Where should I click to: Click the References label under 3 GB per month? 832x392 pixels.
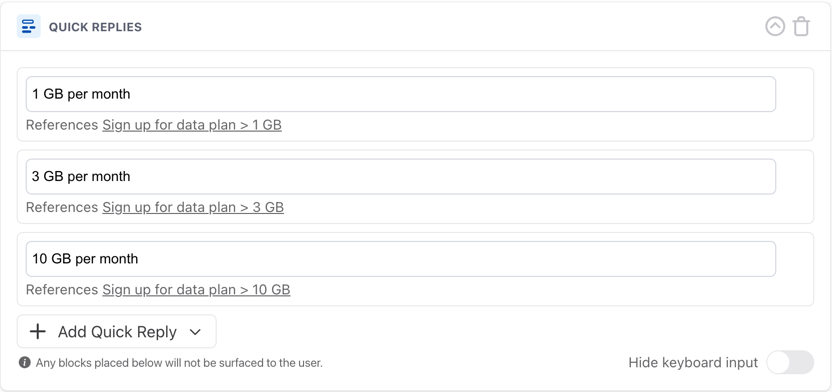click(62, 207)
